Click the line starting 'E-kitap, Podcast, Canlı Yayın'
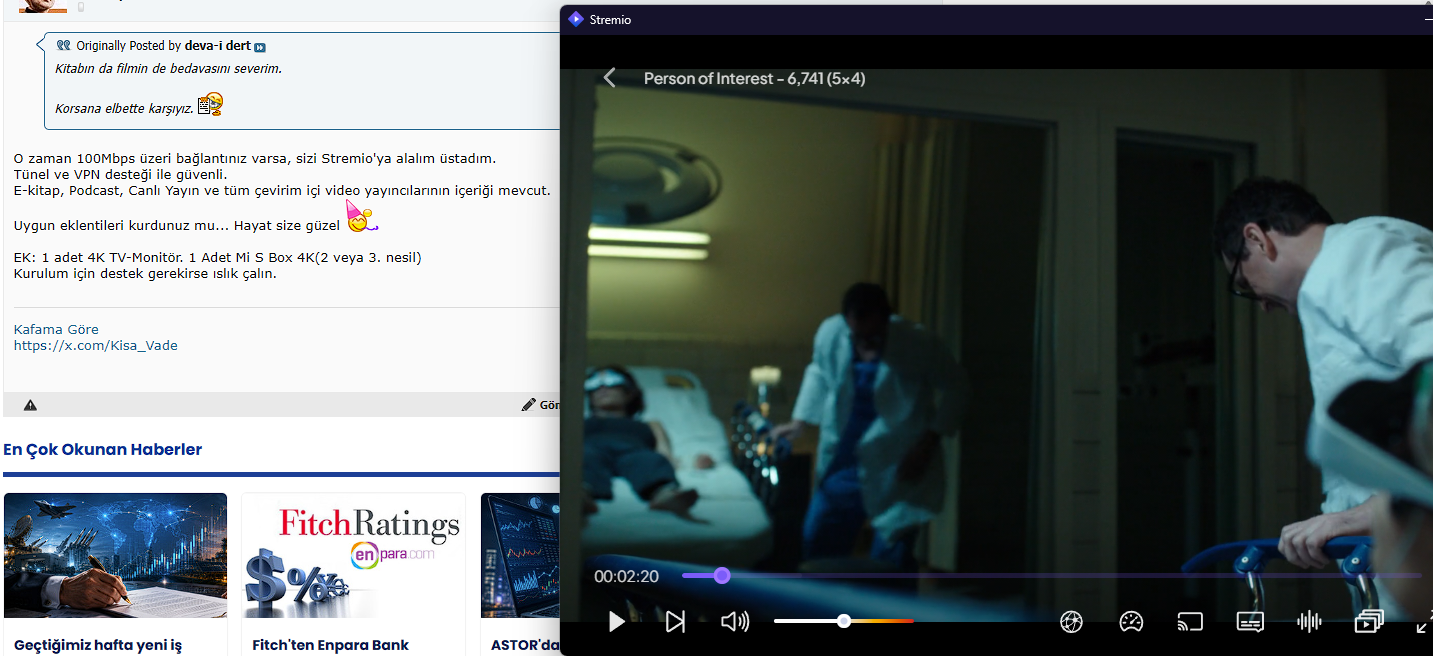Screen dimensions: 1433x656 (282, 190)
